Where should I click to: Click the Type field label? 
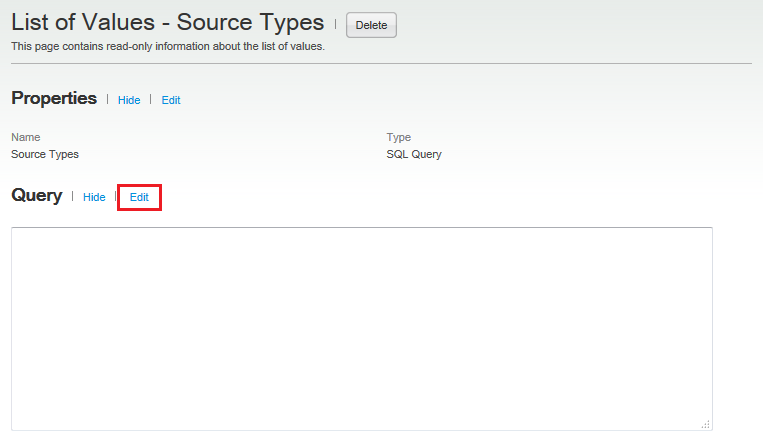click(398, 137)
